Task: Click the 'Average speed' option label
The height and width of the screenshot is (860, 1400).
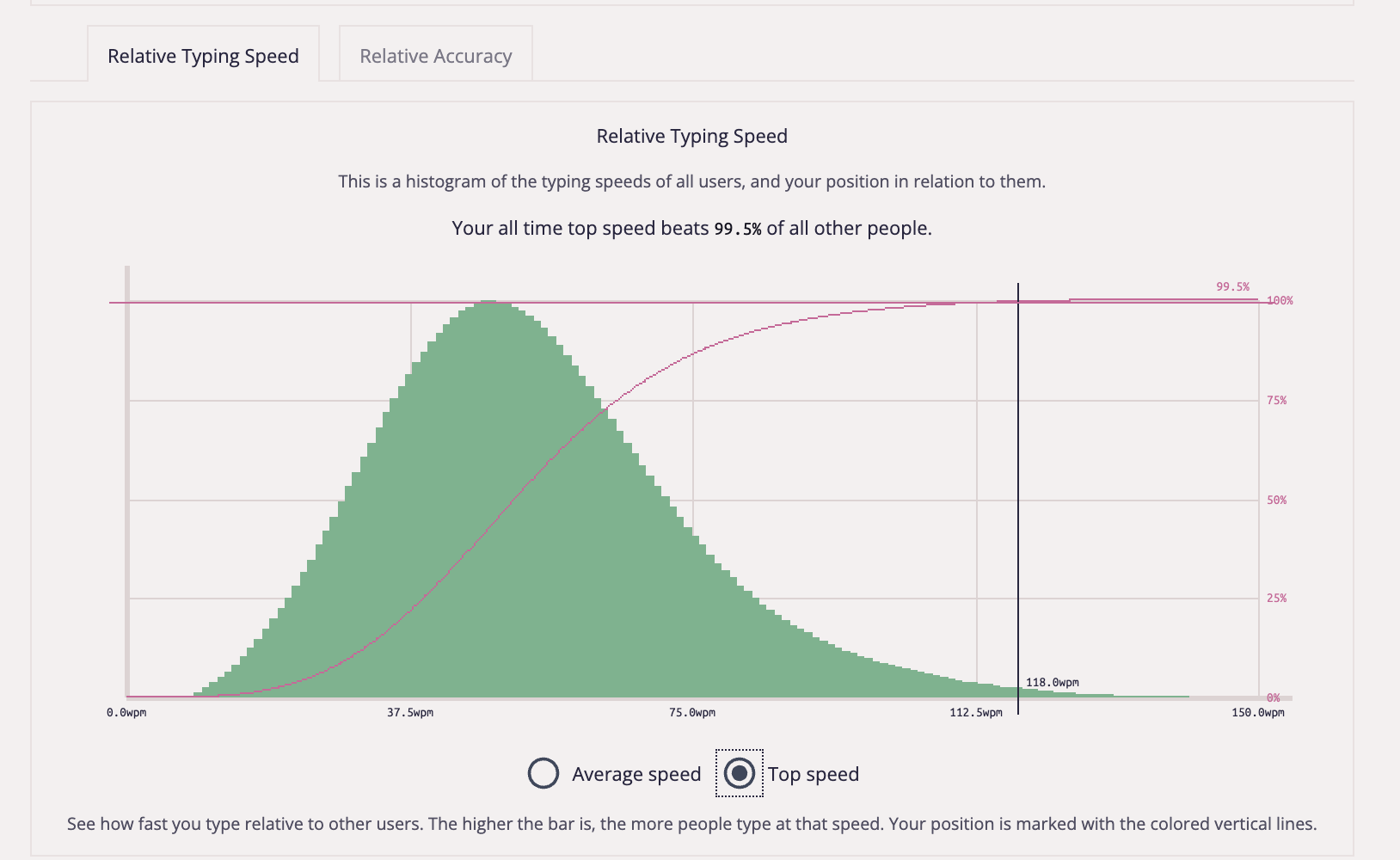Action: 636,774
